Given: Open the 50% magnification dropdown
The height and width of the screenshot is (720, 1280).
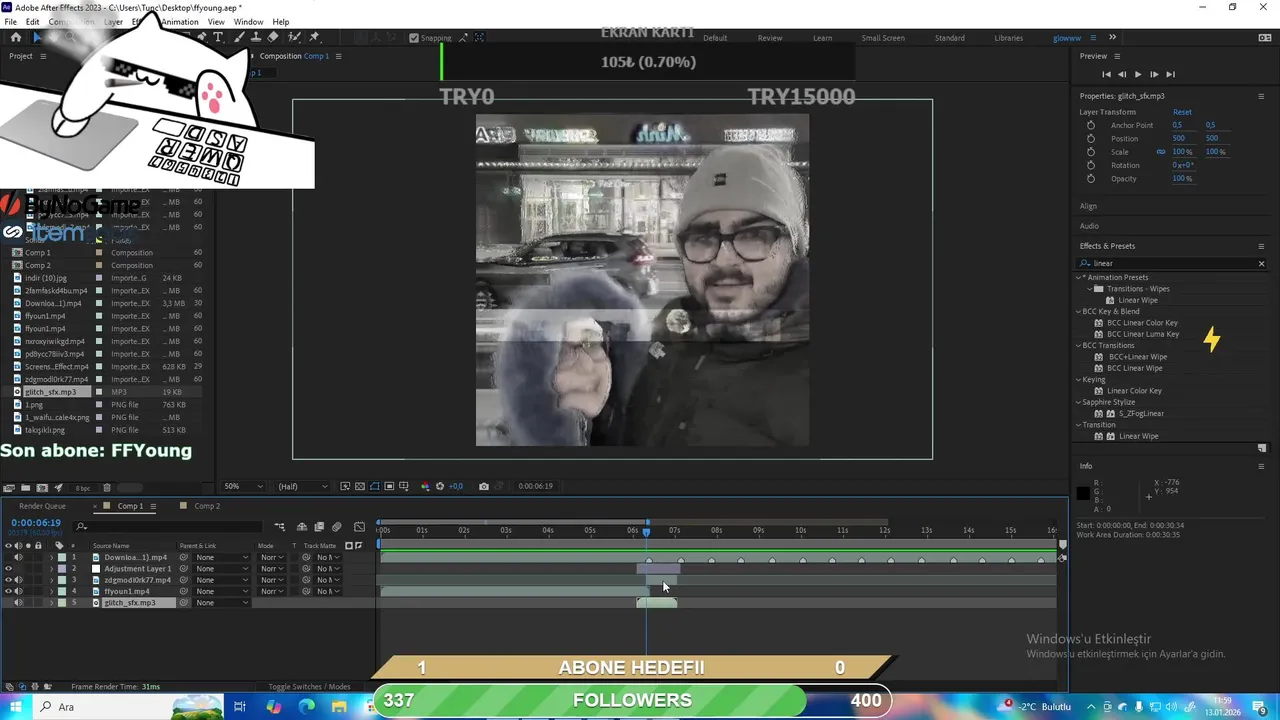Looking at the screenshot, I should [x=244, y=486].
